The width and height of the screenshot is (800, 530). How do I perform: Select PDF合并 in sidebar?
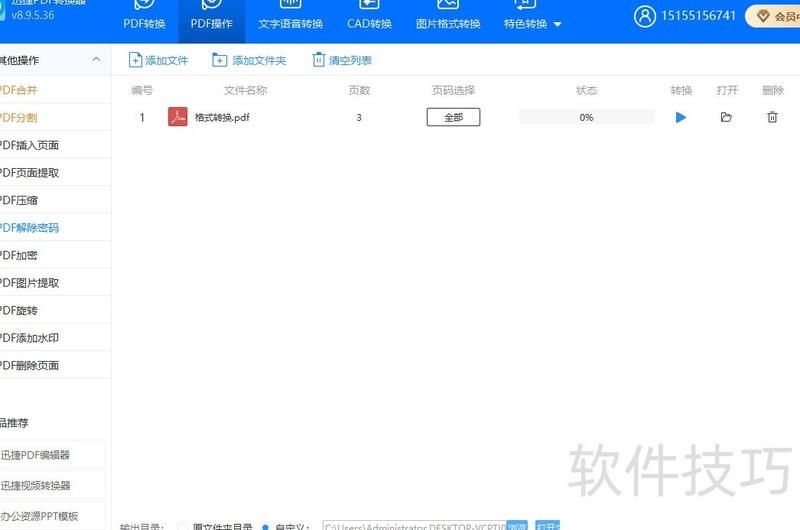click(54, 90)
